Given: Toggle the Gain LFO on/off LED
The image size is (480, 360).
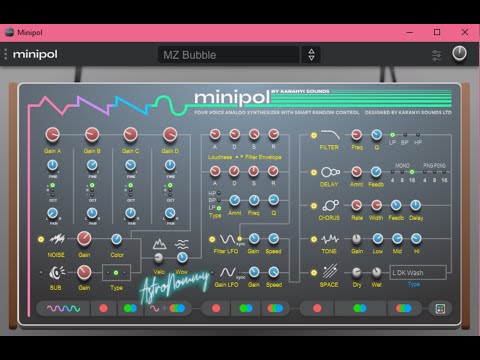Looking at the screenshot, I should click(212, 272).
